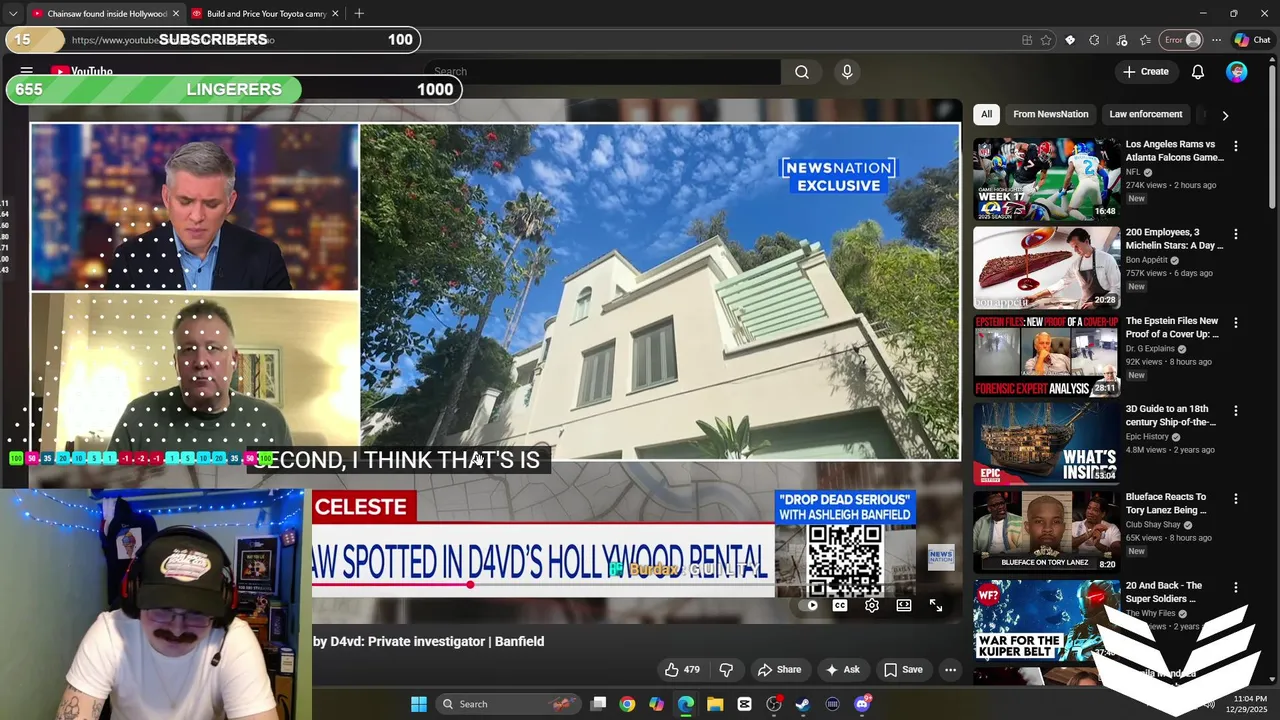Image resolution: width=1280 pixels, height=720 pixels.
Task: Open File Explorer from taskbar
Action: 715,704
